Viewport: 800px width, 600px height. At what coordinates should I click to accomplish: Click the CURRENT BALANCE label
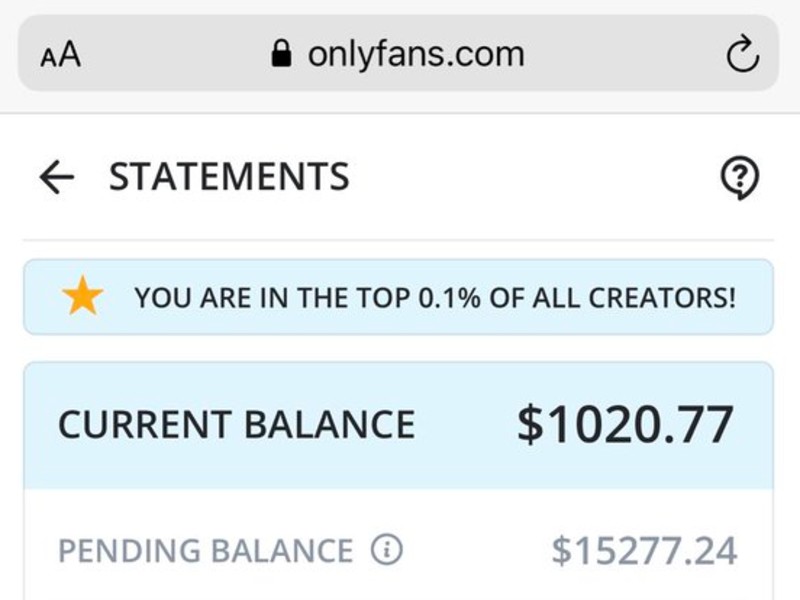coord(236,424)
